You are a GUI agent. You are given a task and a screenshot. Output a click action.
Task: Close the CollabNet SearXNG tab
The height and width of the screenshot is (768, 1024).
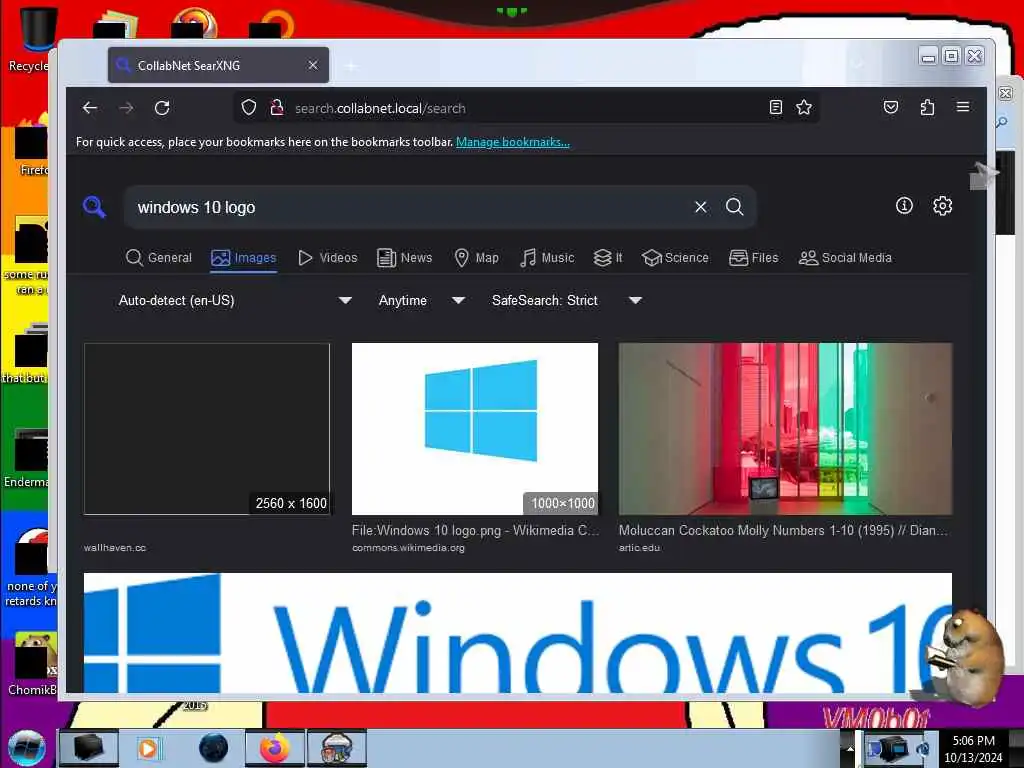[313, 65]
